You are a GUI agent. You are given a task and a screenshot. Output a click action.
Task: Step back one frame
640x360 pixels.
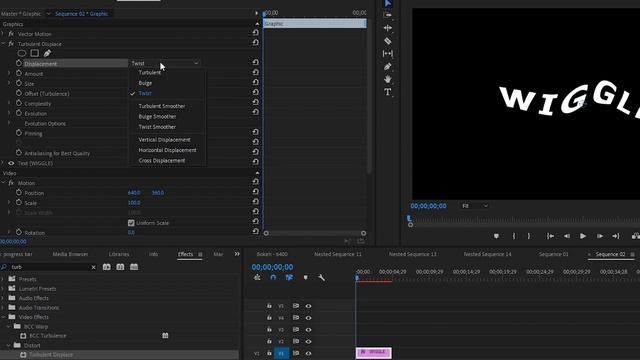tap(567, 236)
